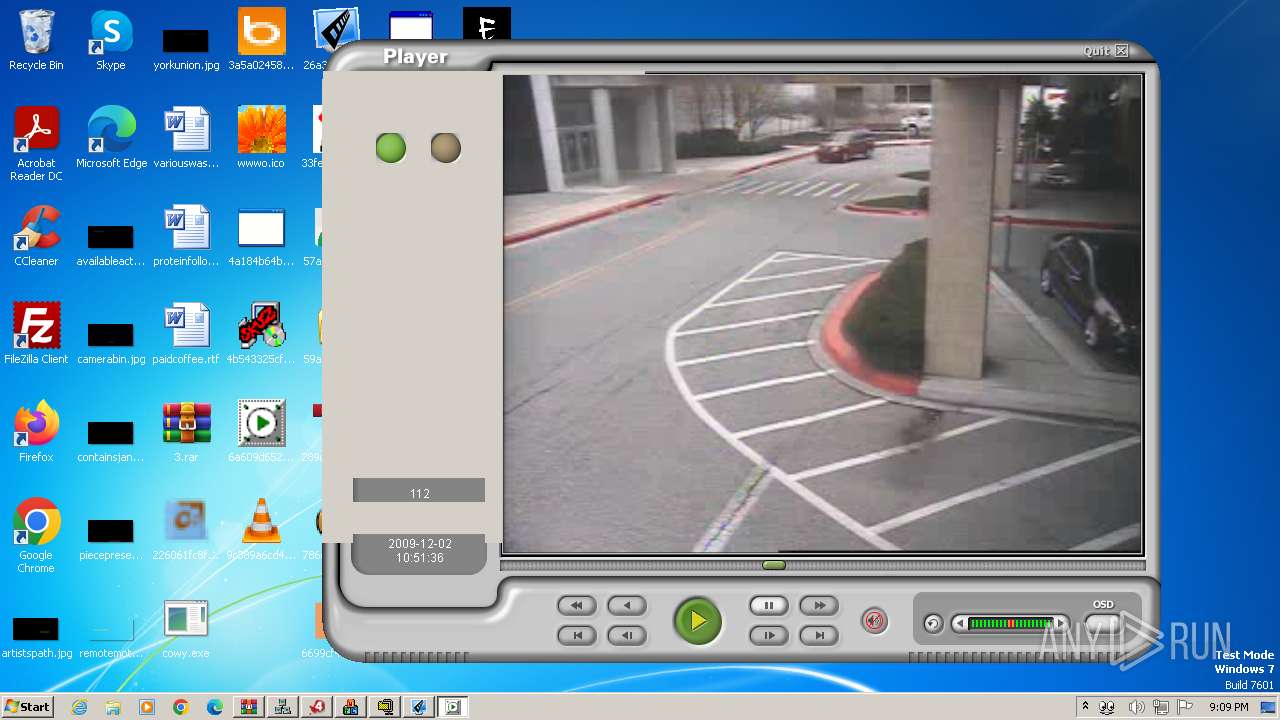This screenshot has width=1280, height=720.
Task: Click the green round indicator button
Action: click(x=391, y=149)
